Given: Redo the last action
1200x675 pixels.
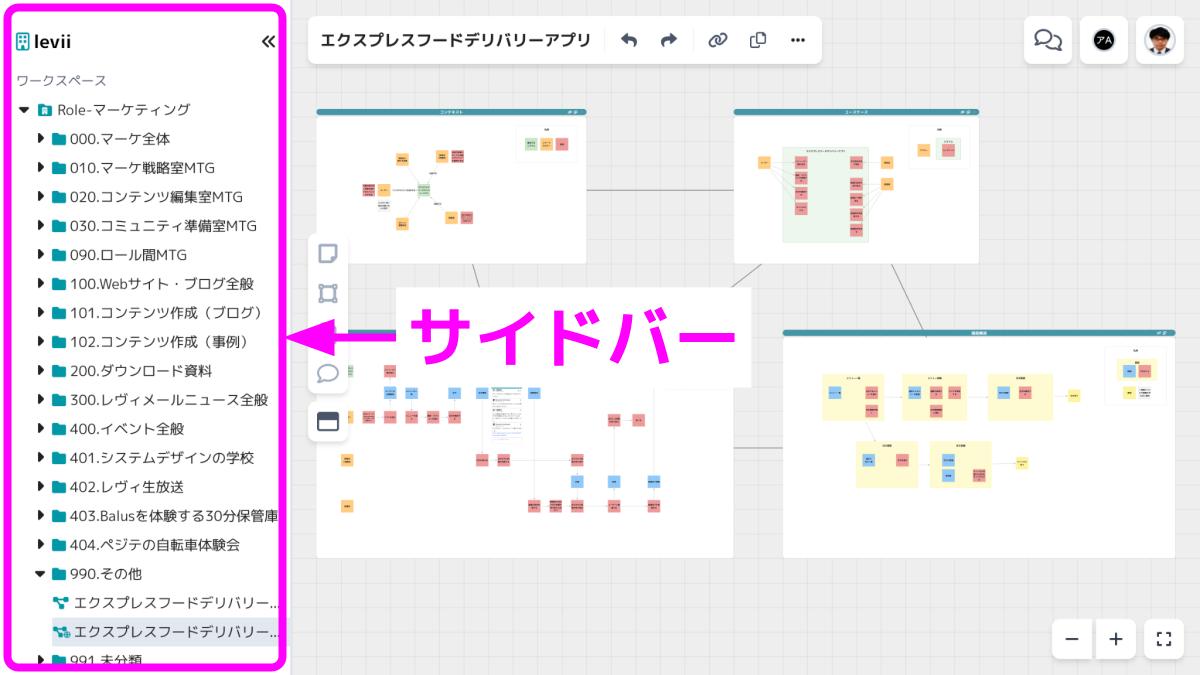Looking at the screenshot, I should tap(669, 40).
